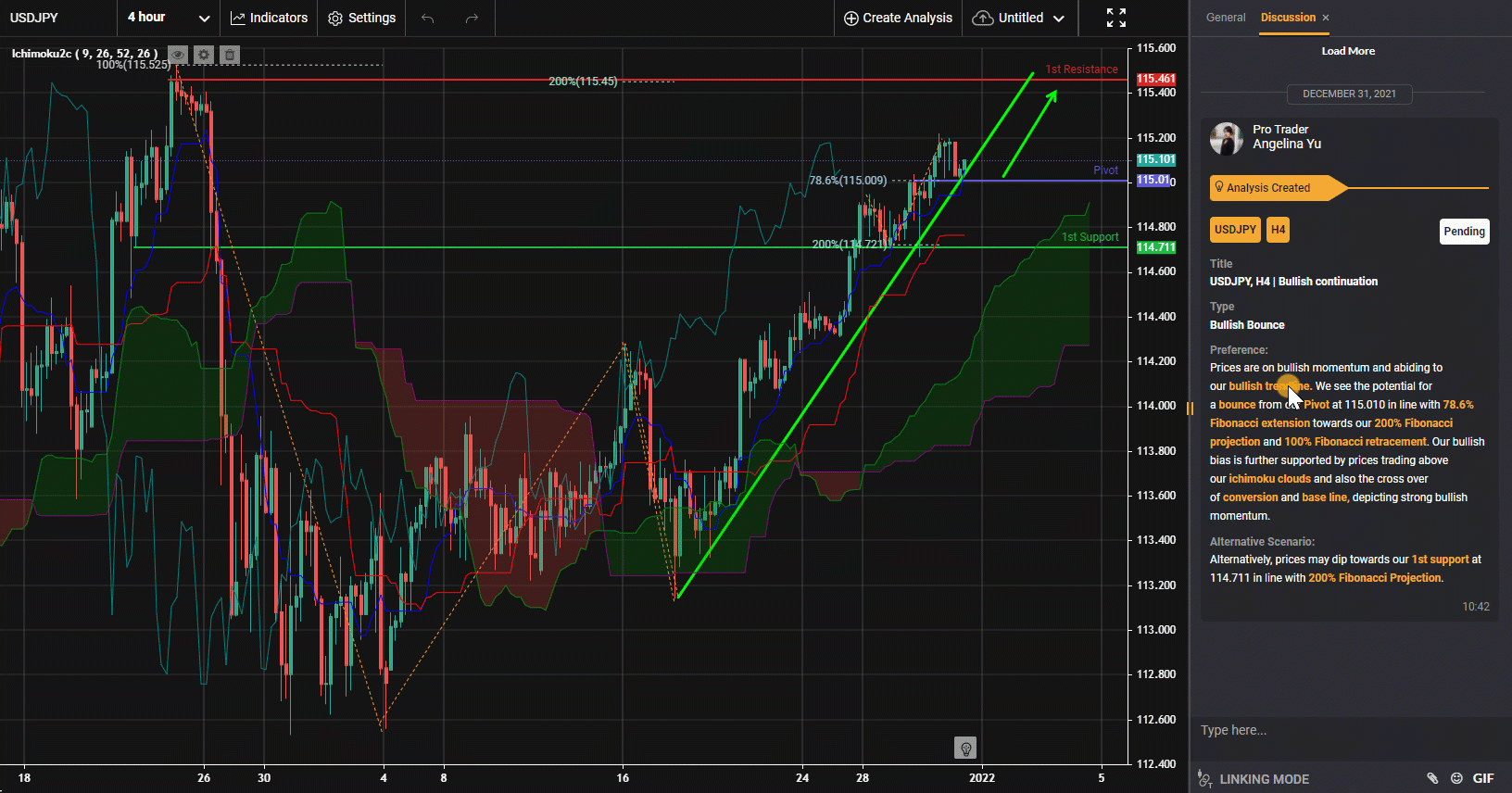Click in the Type here message field

(x=1349, y=730)
